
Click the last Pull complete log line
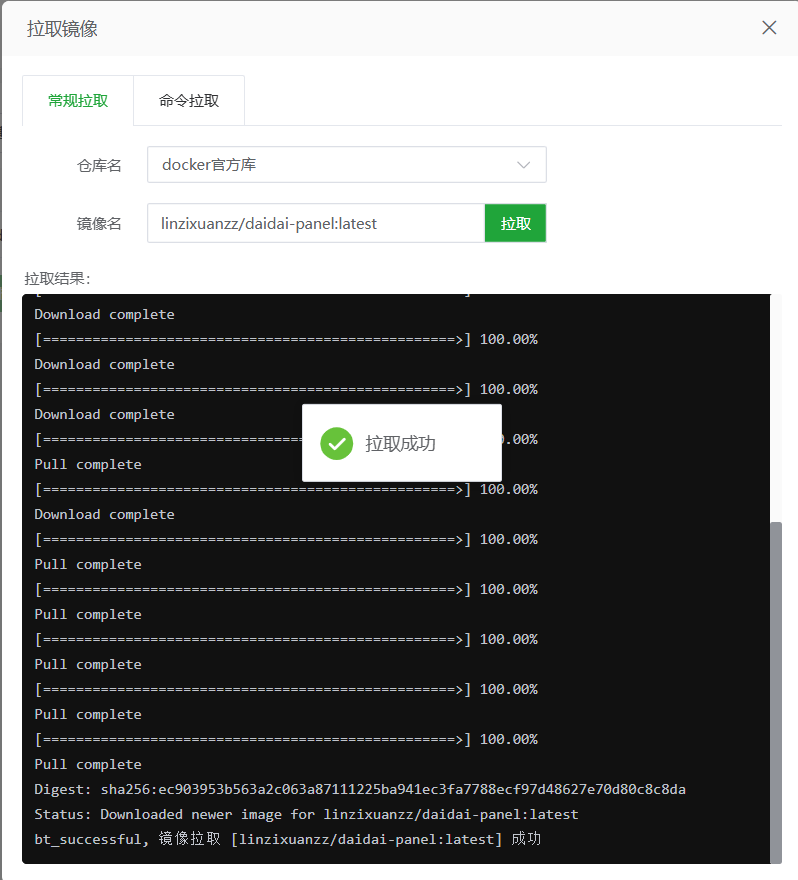(x=88, y=765)
